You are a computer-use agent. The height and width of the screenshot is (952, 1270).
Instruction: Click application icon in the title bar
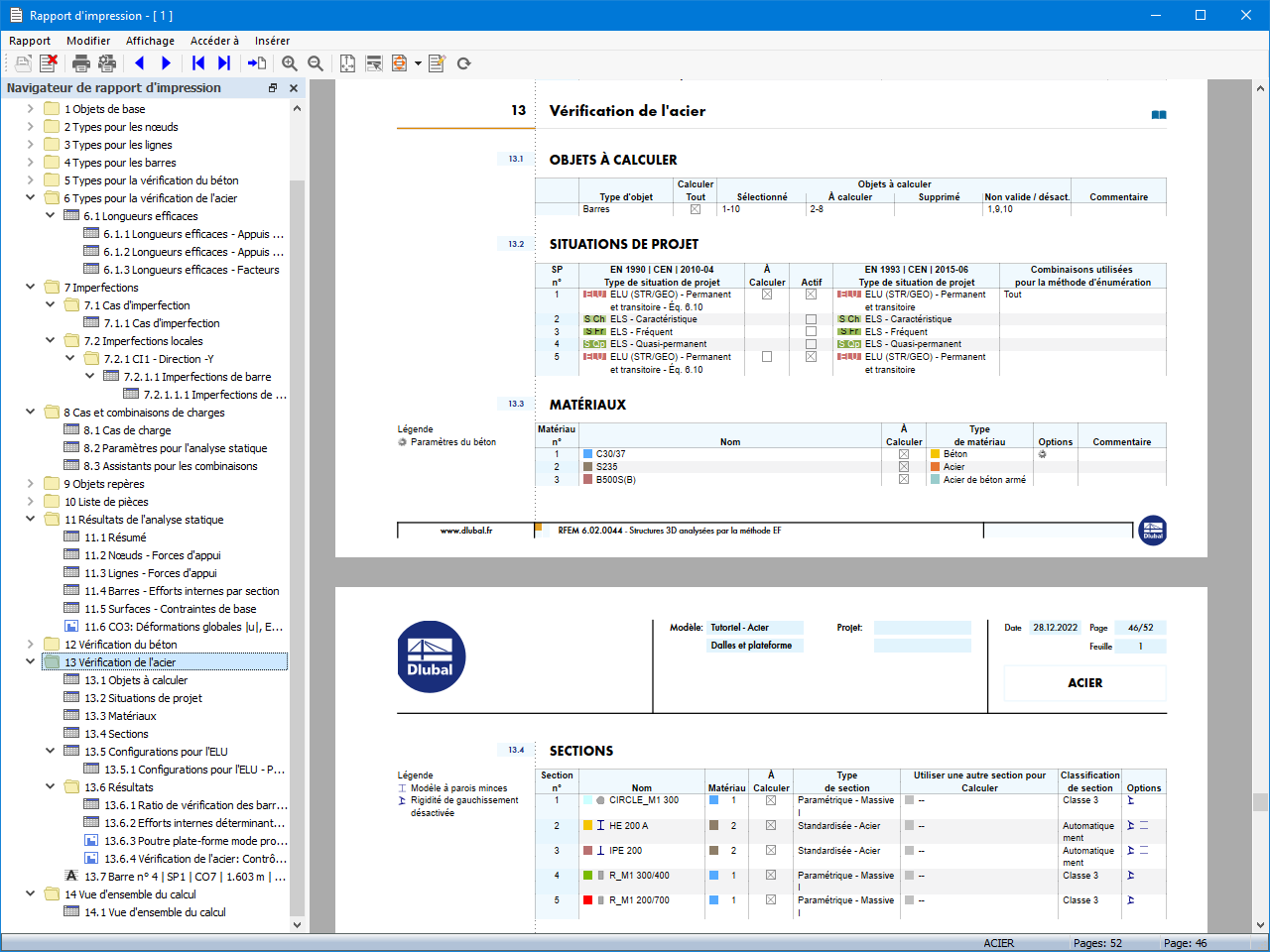coord(15,15)
